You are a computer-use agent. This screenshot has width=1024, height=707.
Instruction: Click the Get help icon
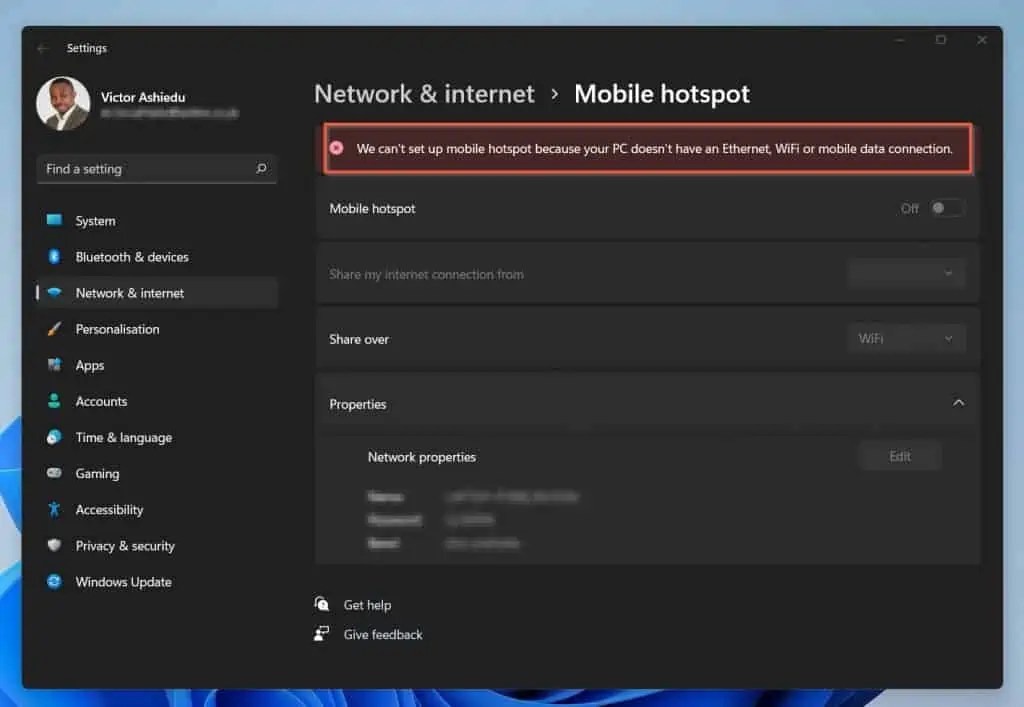coord(322,604)
